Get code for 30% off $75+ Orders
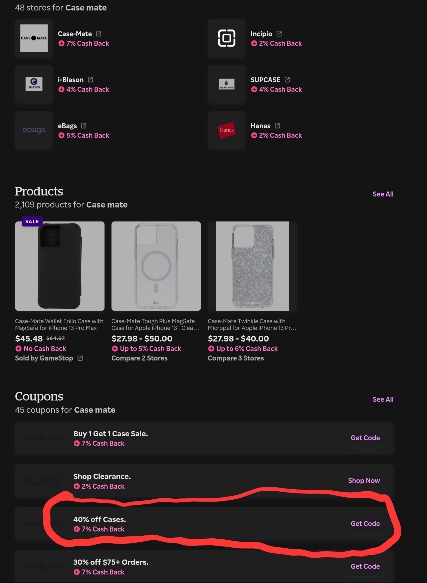This screenshot has height=583, width=427. point(365,566)
